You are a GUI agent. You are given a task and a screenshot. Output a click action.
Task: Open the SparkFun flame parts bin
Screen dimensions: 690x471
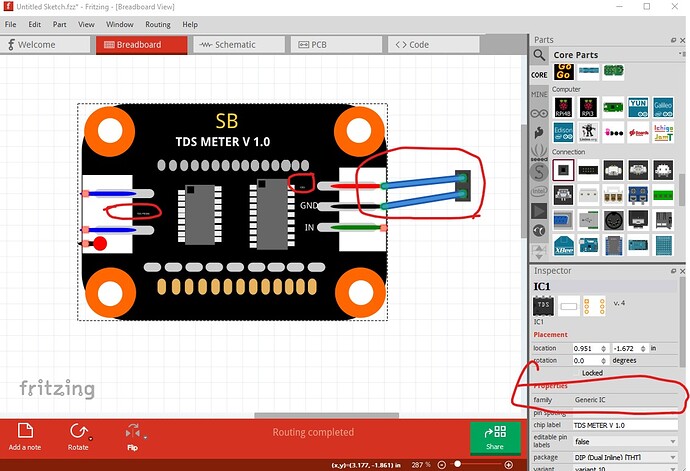tap(539, 132)
